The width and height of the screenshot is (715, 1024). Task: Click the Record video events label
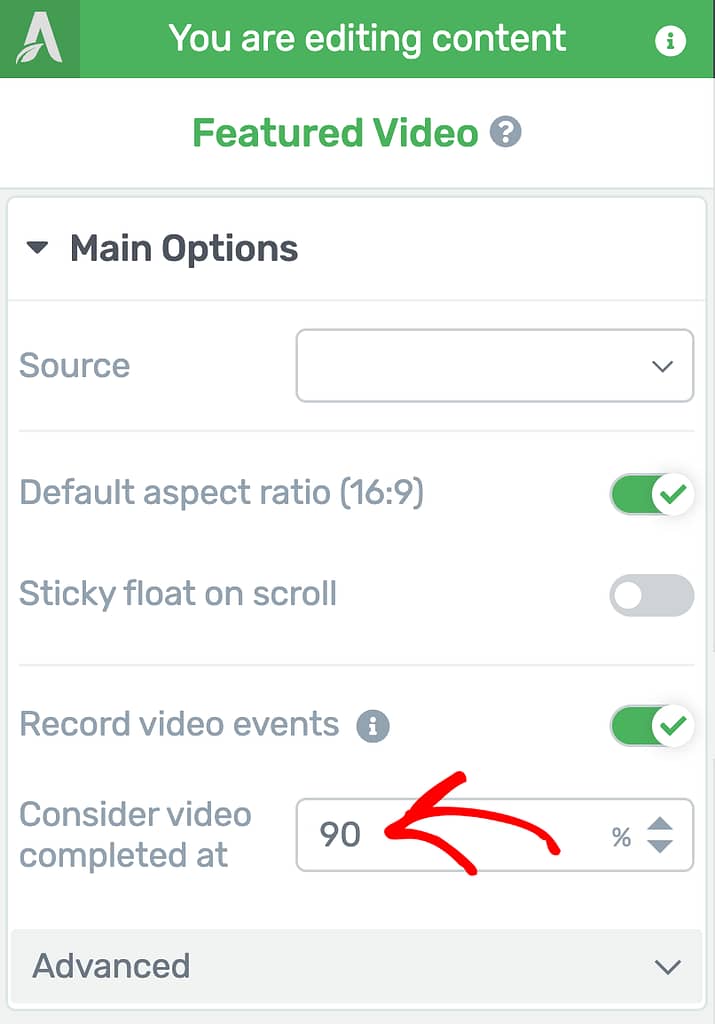[x=179, y=724]
